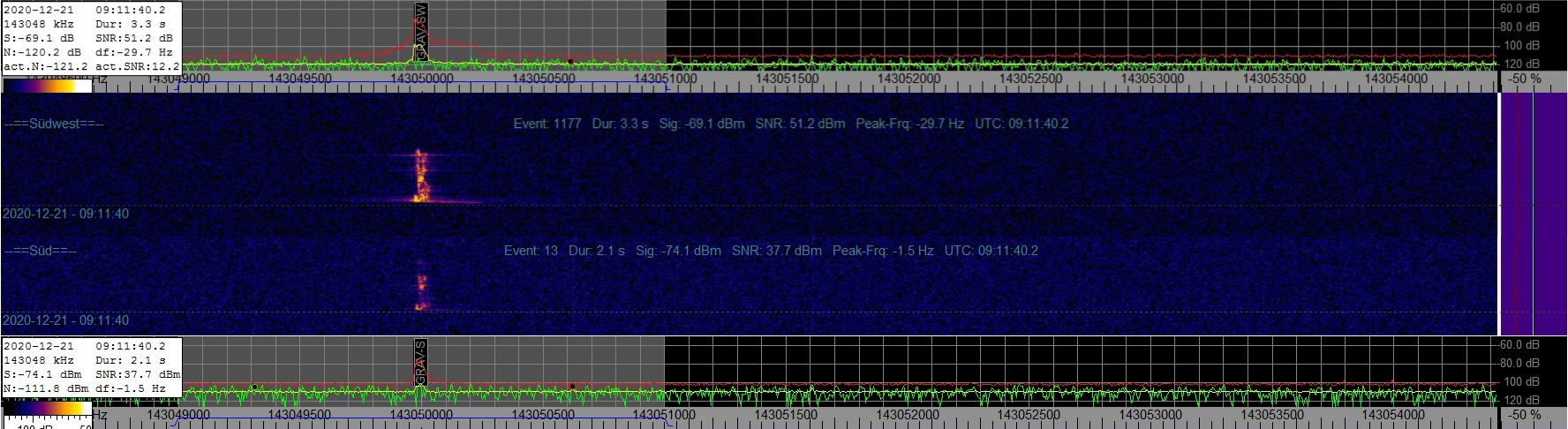1568x429 pixels.
Task: Click 143049500 on GRAV-SW frequency axis
Action: click(x=299, y=79)
